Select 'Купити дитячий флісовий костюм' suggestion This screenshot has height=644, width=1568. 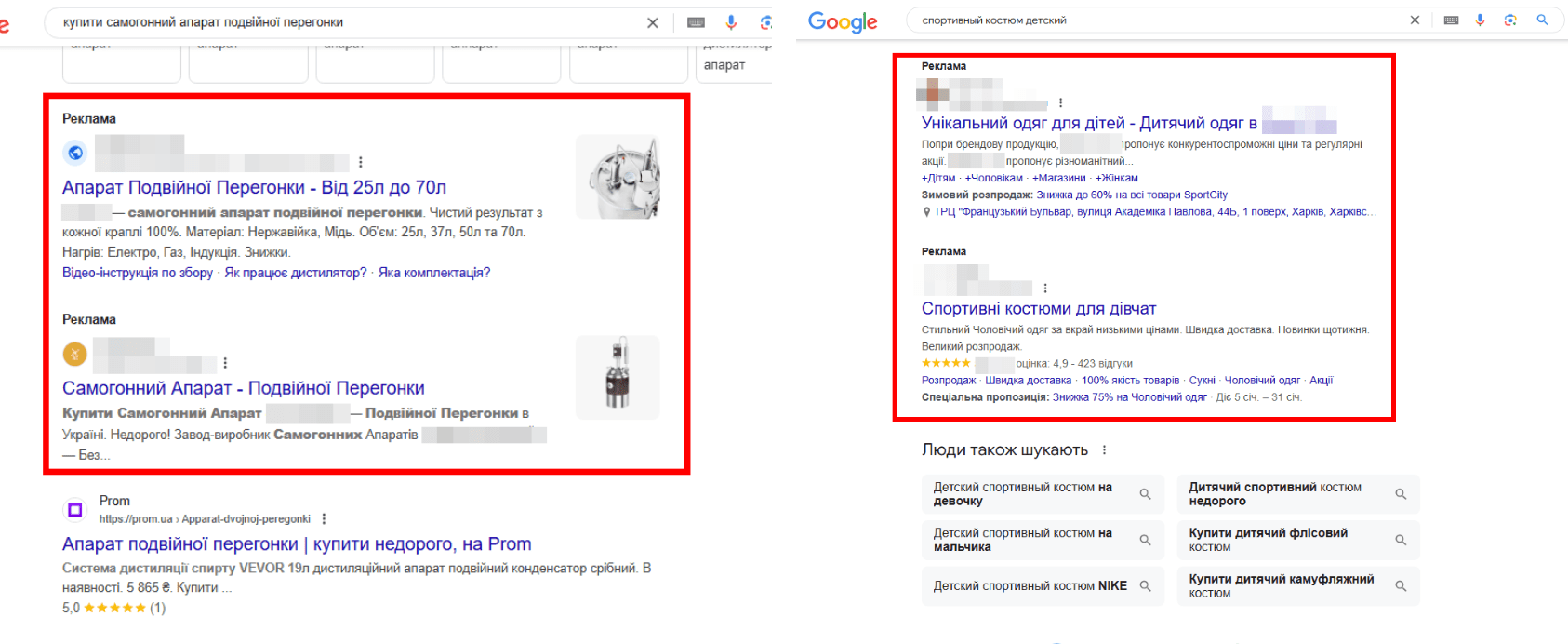coord(1298,540)
